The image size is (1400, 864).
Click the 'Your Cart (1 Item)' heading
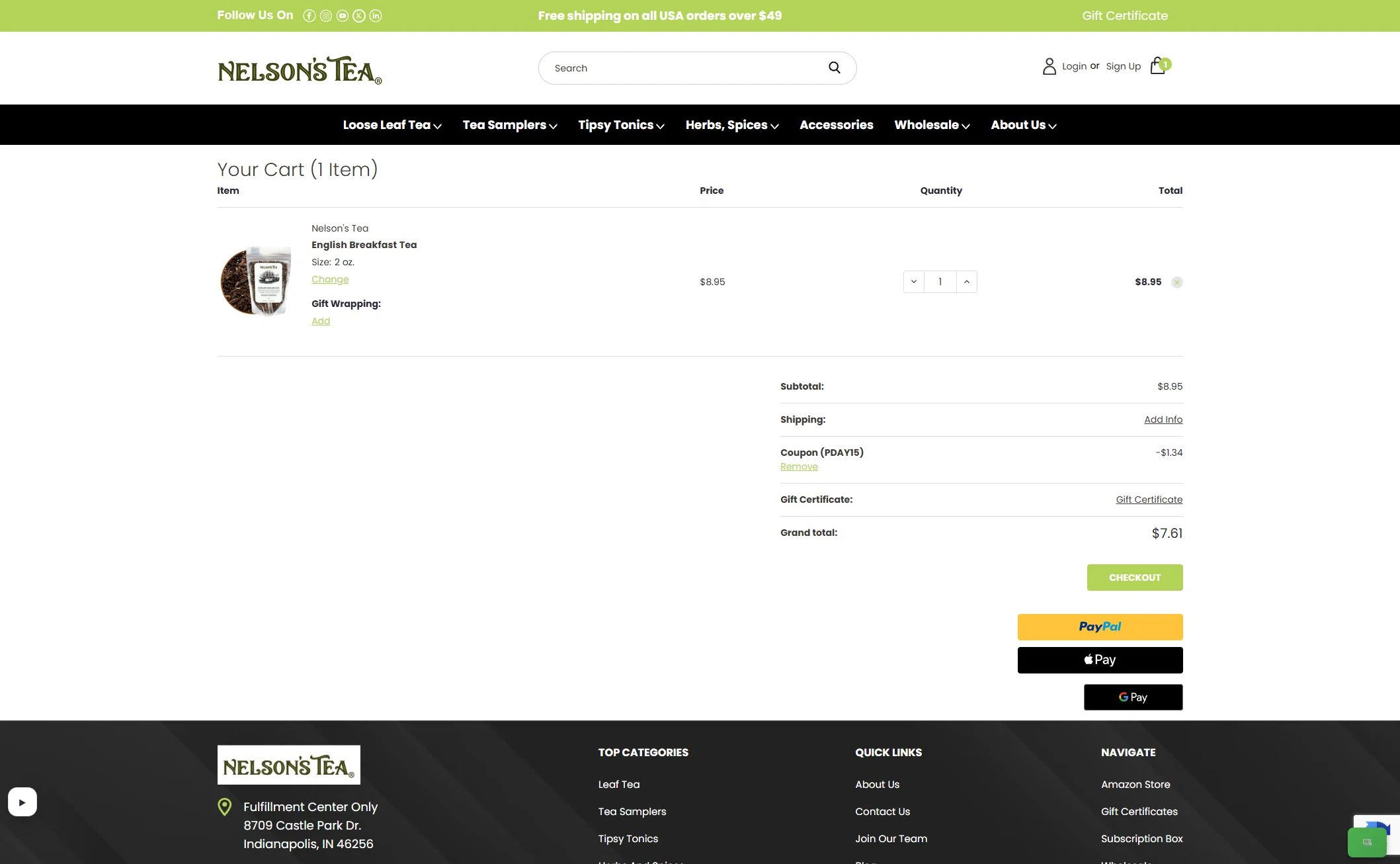pos(298,169)
